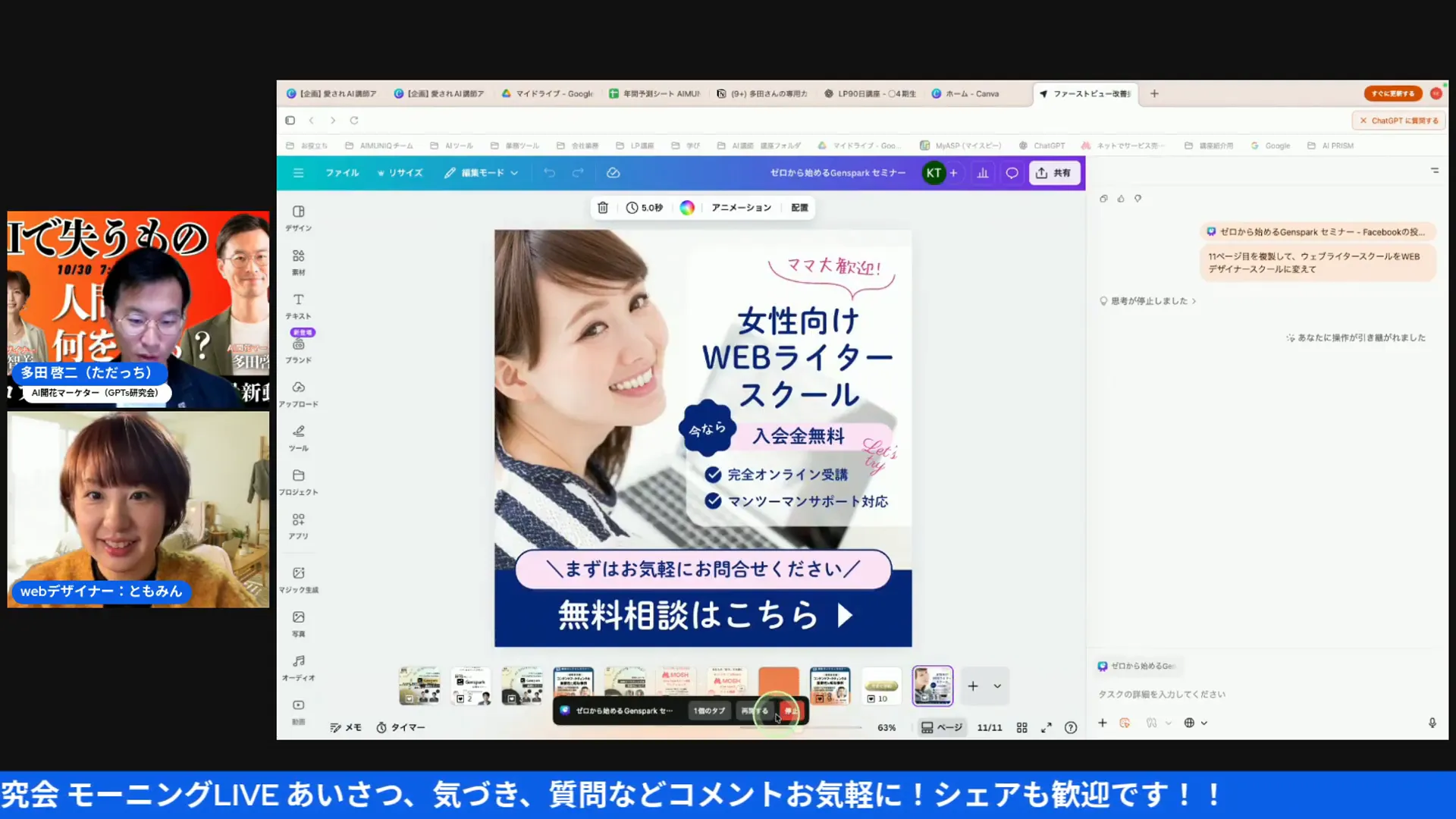1456x819 pixels.
Task: Switch to the ホーム - Canva browser tab
Action: 968,93
